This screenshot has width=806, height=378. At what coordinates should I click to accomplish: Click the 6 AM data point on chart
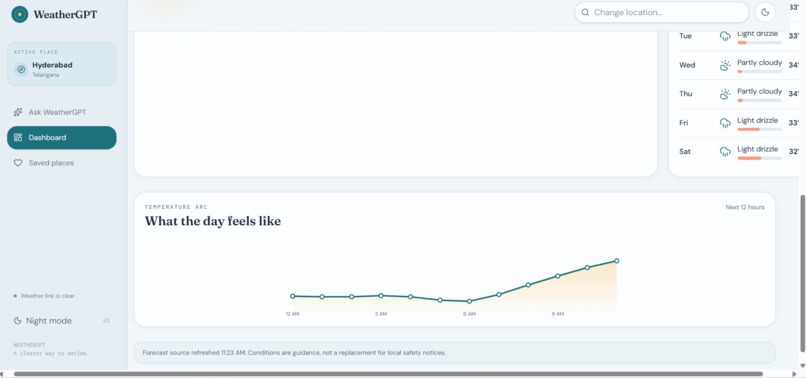469,301
